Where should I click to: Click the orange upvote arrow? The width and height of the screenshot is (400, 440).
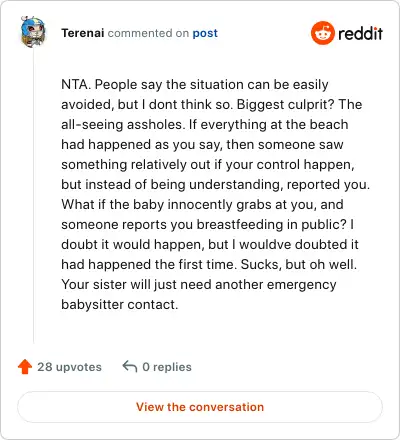click(x=25, y=367)
